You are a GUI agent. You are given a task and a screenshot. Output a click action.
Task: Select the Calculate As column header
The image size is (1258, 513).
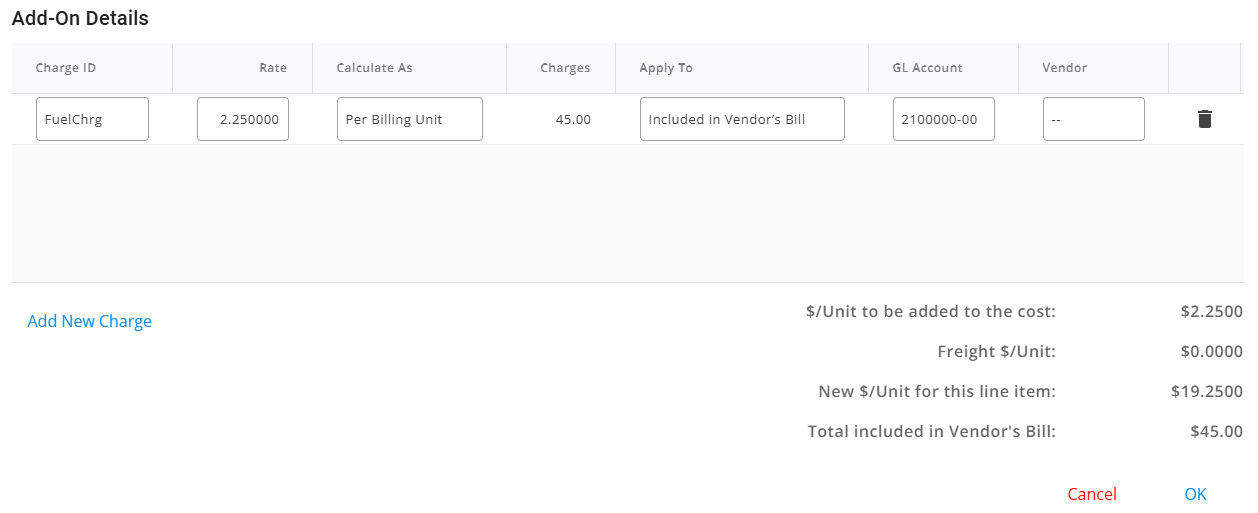[x=375, y=68]
